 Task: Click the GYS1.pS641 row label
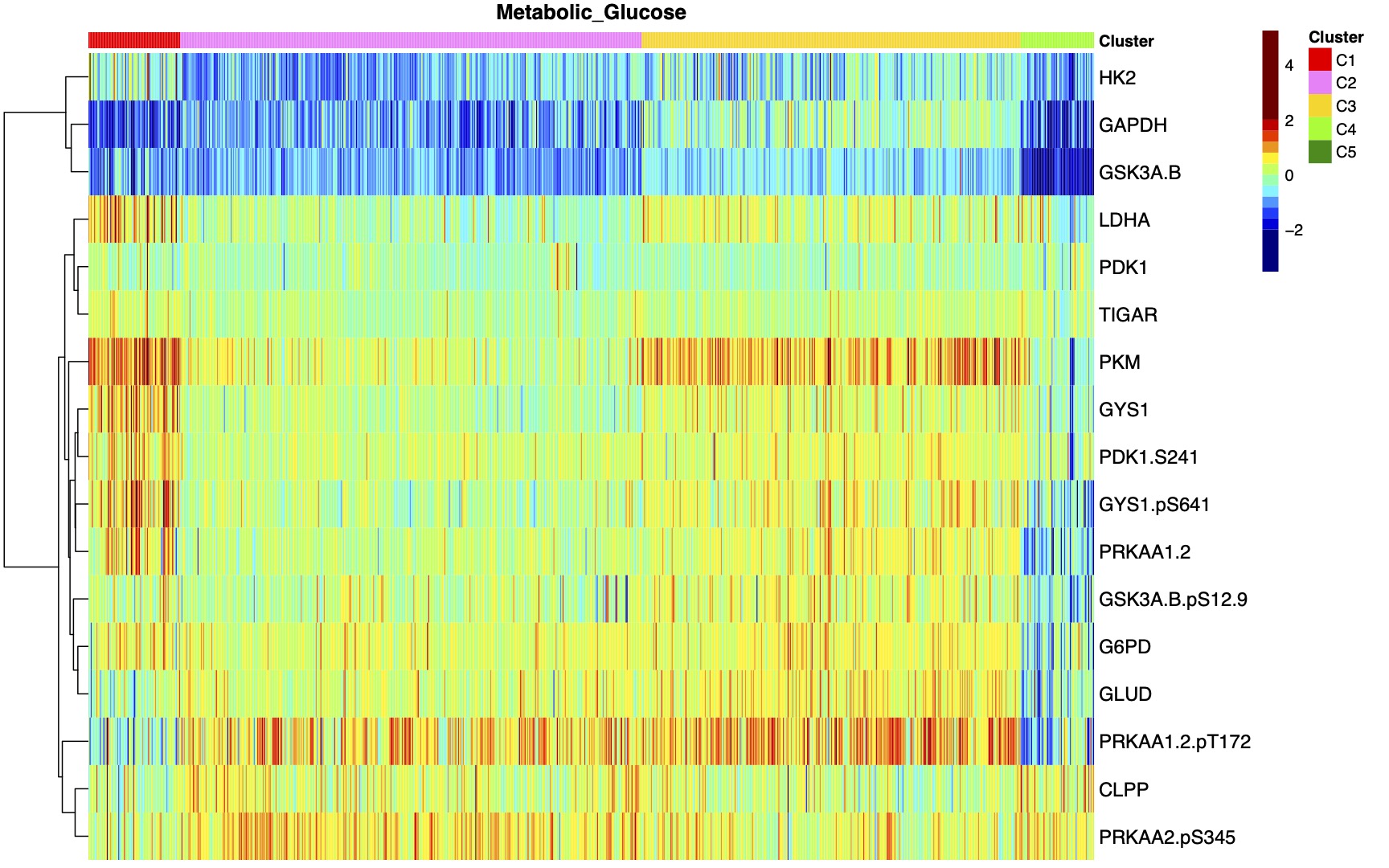1154,505
